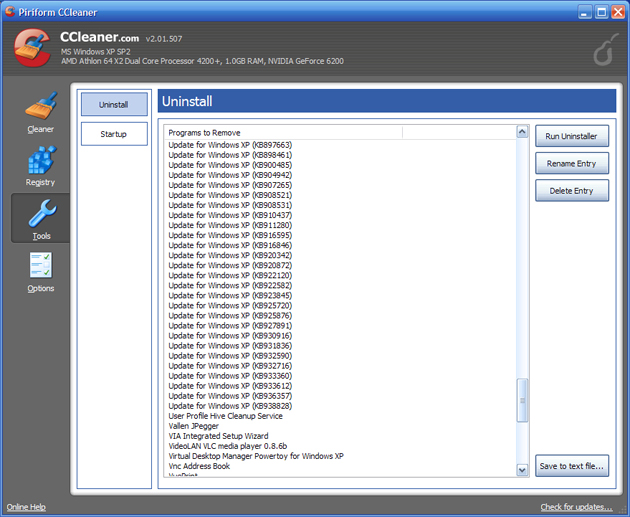630x517 pixels.
Task: Select Update for Windows XP (KB932590)
Action: (230, 356)
